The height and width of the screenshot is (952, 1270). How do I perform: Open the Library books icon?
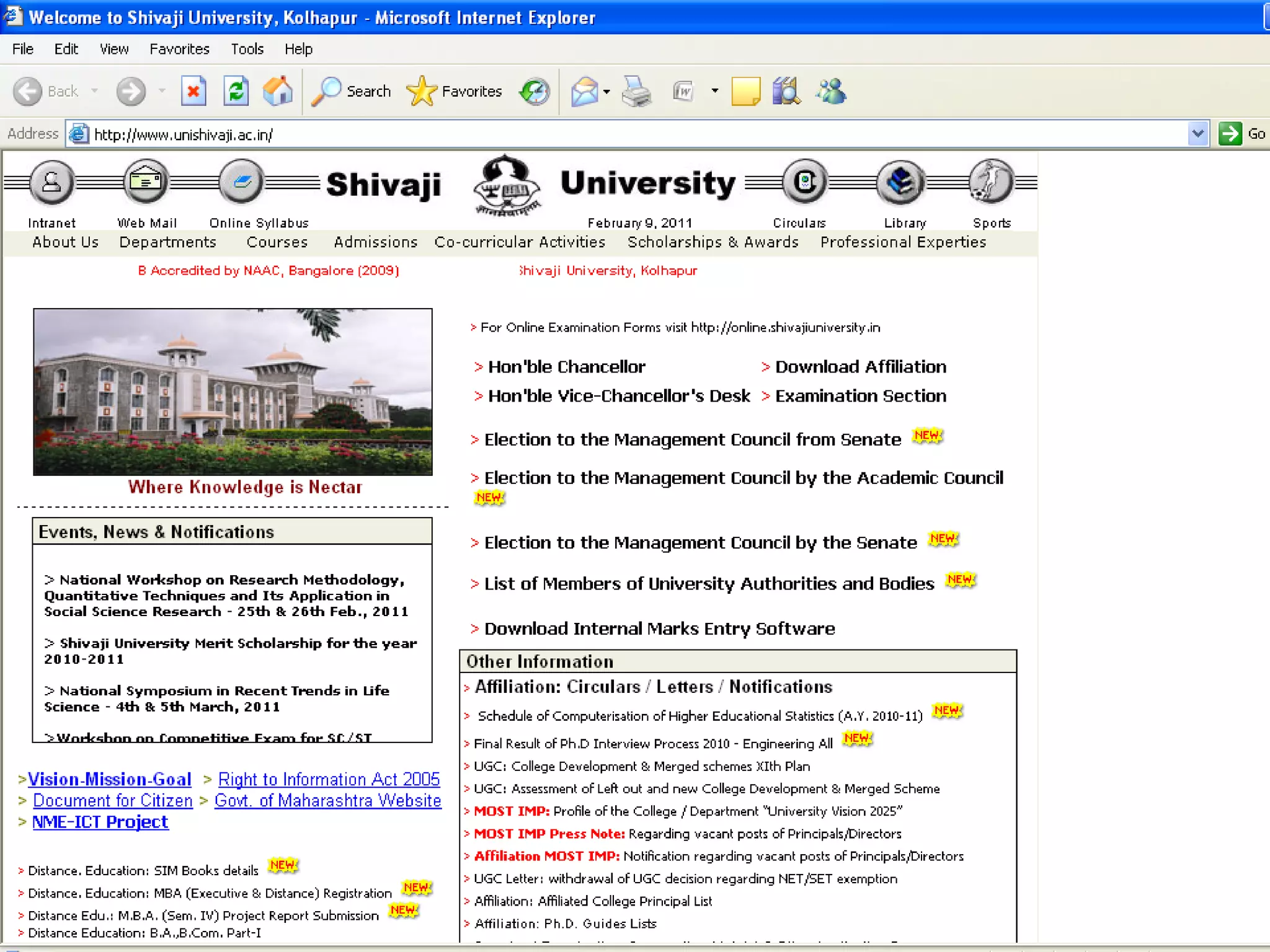pyautogui.click(x=900, y=182)
